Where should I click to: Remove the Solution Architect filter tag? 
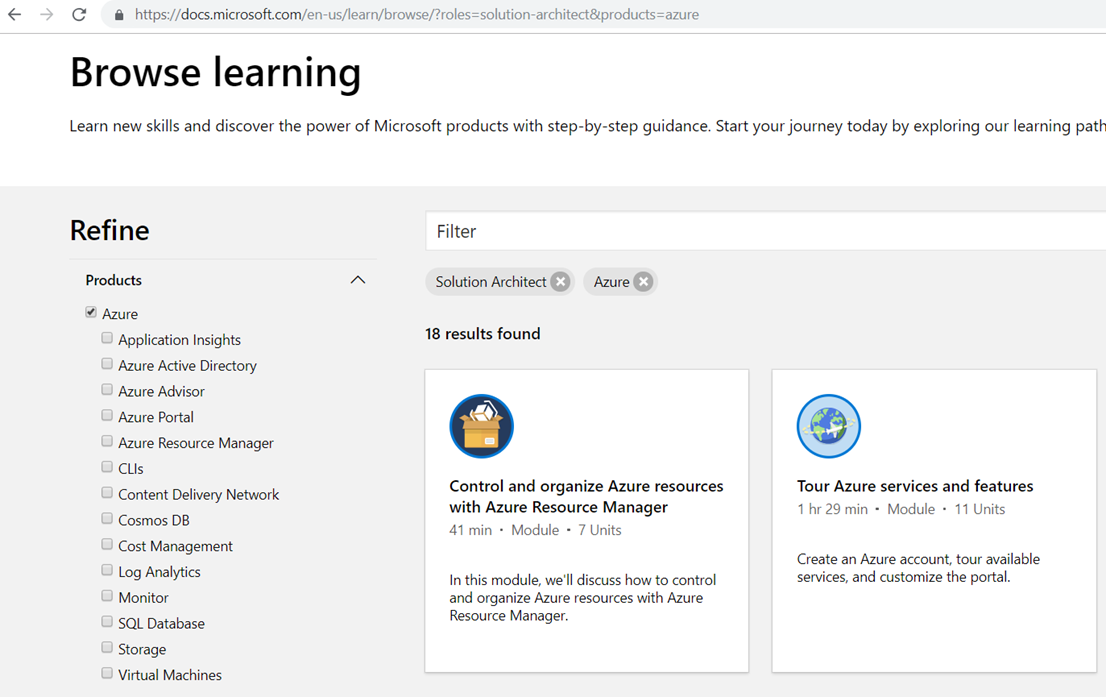(561, 282)
